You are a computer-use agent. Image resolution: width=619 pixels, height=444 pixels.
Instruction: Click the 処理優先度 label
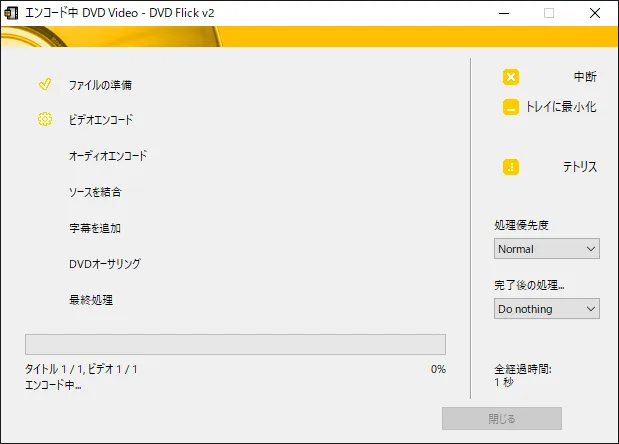(x=521, y=225)
